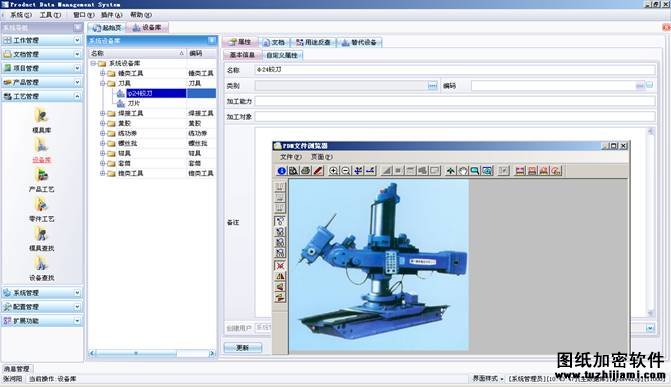Click the zoom in magnifier icon
Screen dimensions: 671x387
point(333,171)
